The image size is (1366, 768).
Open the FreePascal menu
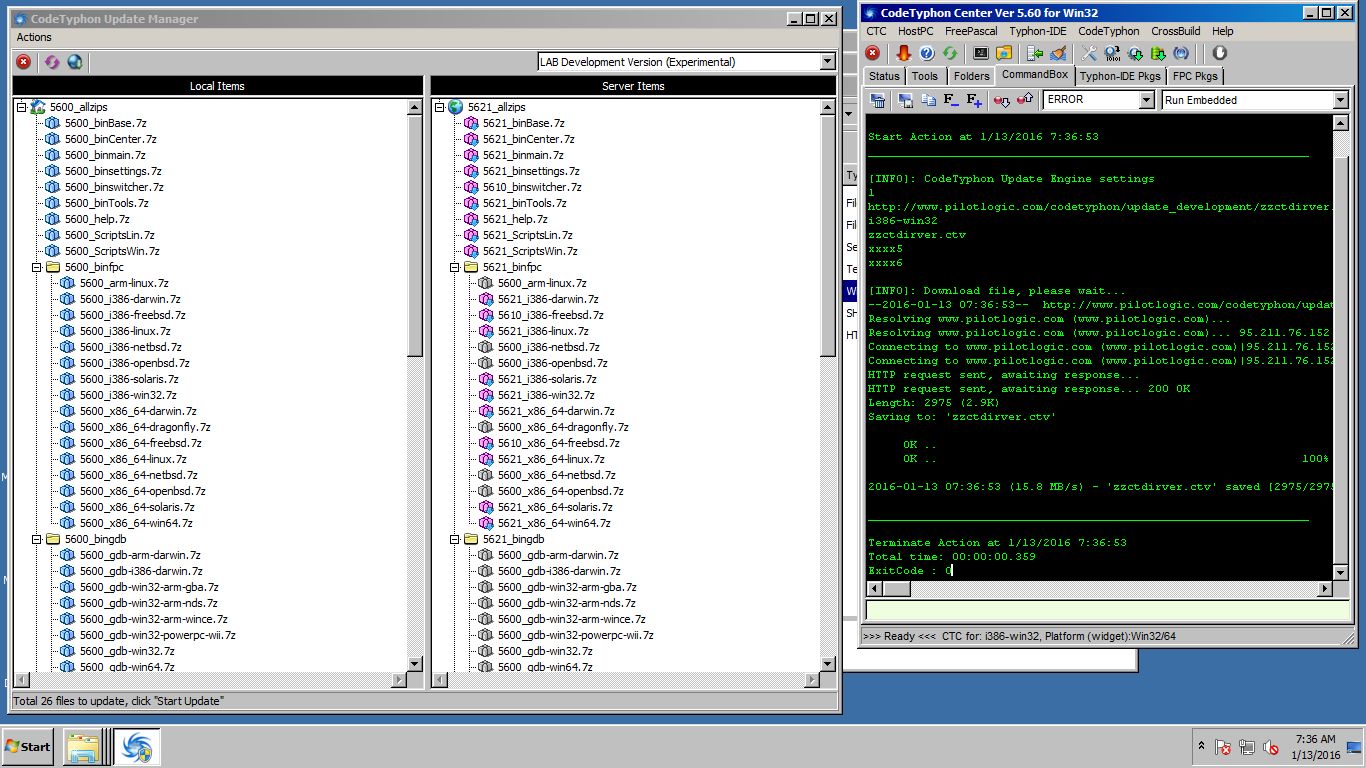click(971, 31)
